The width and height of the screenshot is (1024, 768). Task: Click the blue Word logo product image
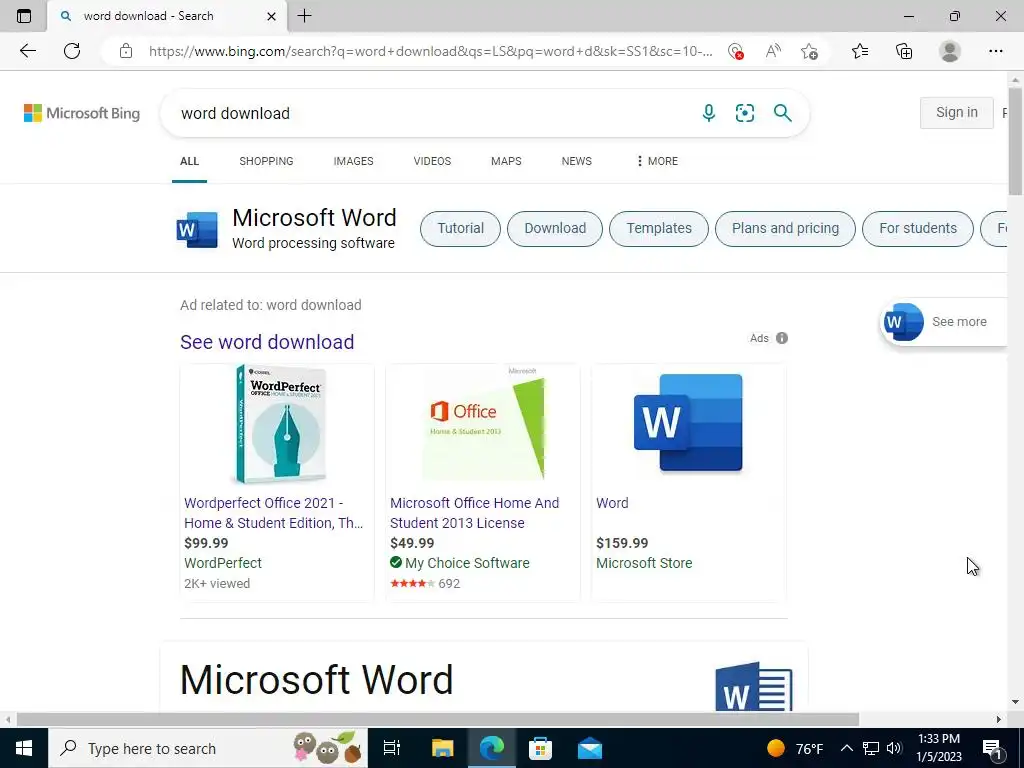688,423
